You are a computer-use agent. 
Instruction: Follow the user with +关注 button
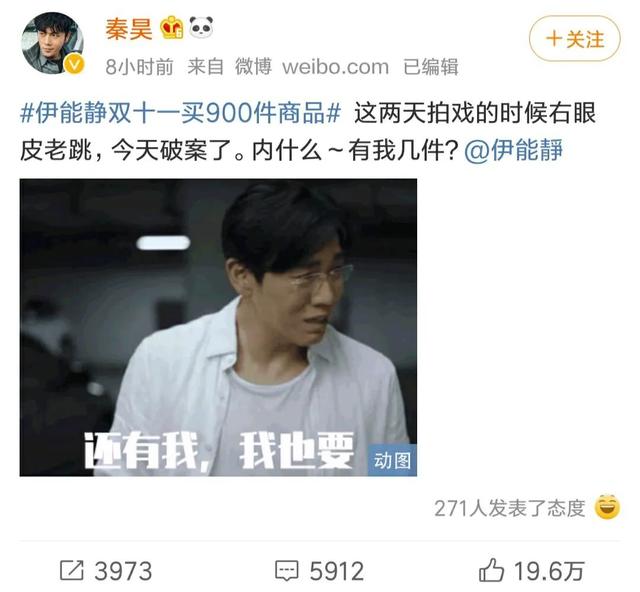tap(575, 39)
